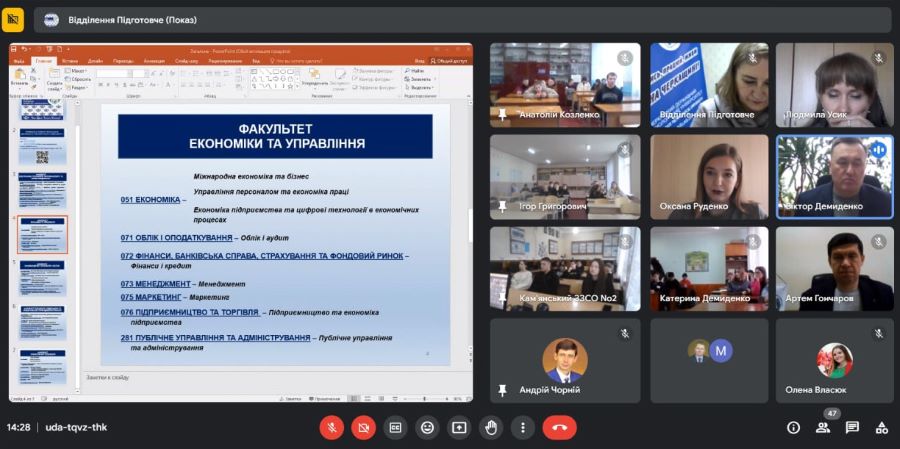Screen dimensions: 900x449
Task: Expand the Выделить select dropdown
Action: point(418,88)
